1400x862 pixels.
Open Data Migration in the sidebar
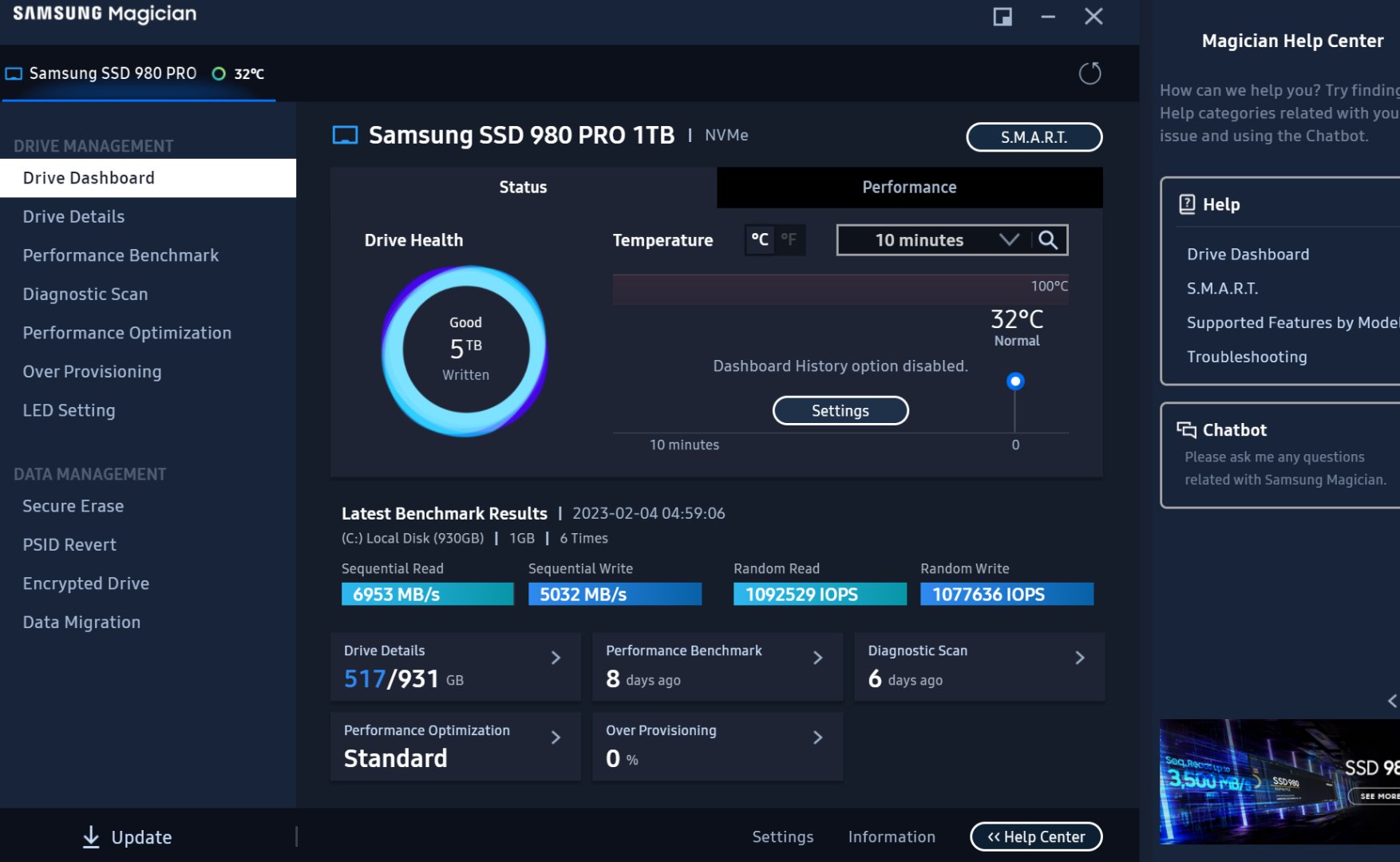click(x=148, y=623)
